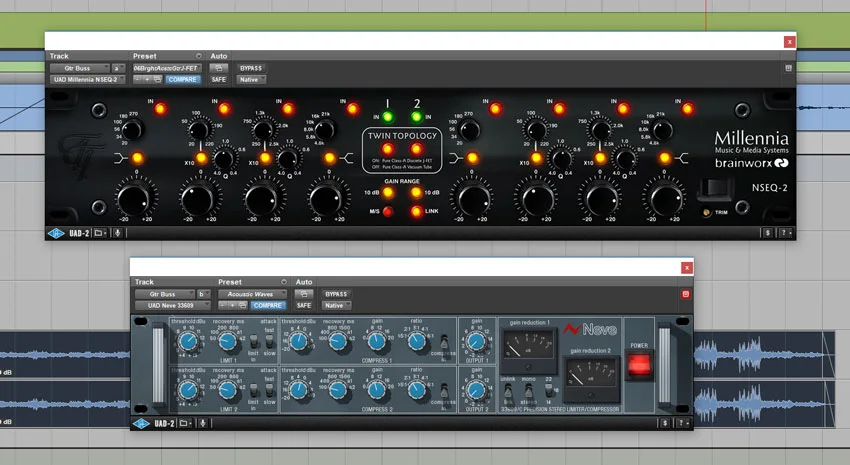Toggle channel 2 Twin Topology button

coord(416,148)
